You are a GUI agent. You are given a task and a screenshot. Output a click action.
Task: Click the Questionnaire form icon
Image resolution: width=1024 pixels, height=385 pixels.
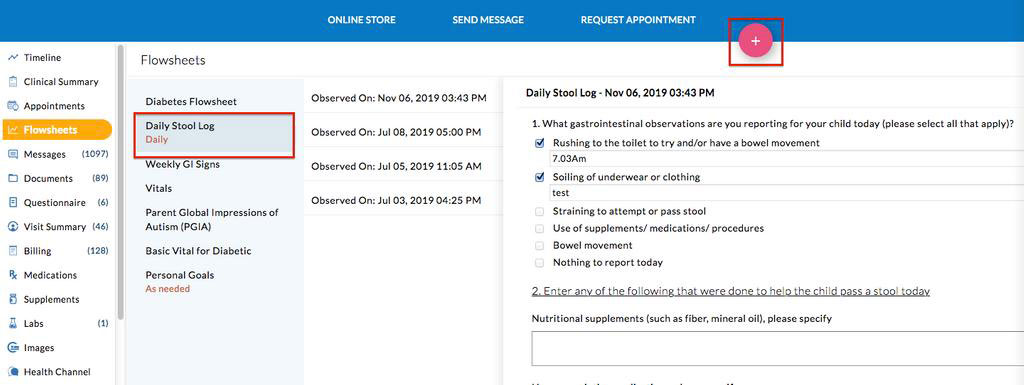coord(12,202)
